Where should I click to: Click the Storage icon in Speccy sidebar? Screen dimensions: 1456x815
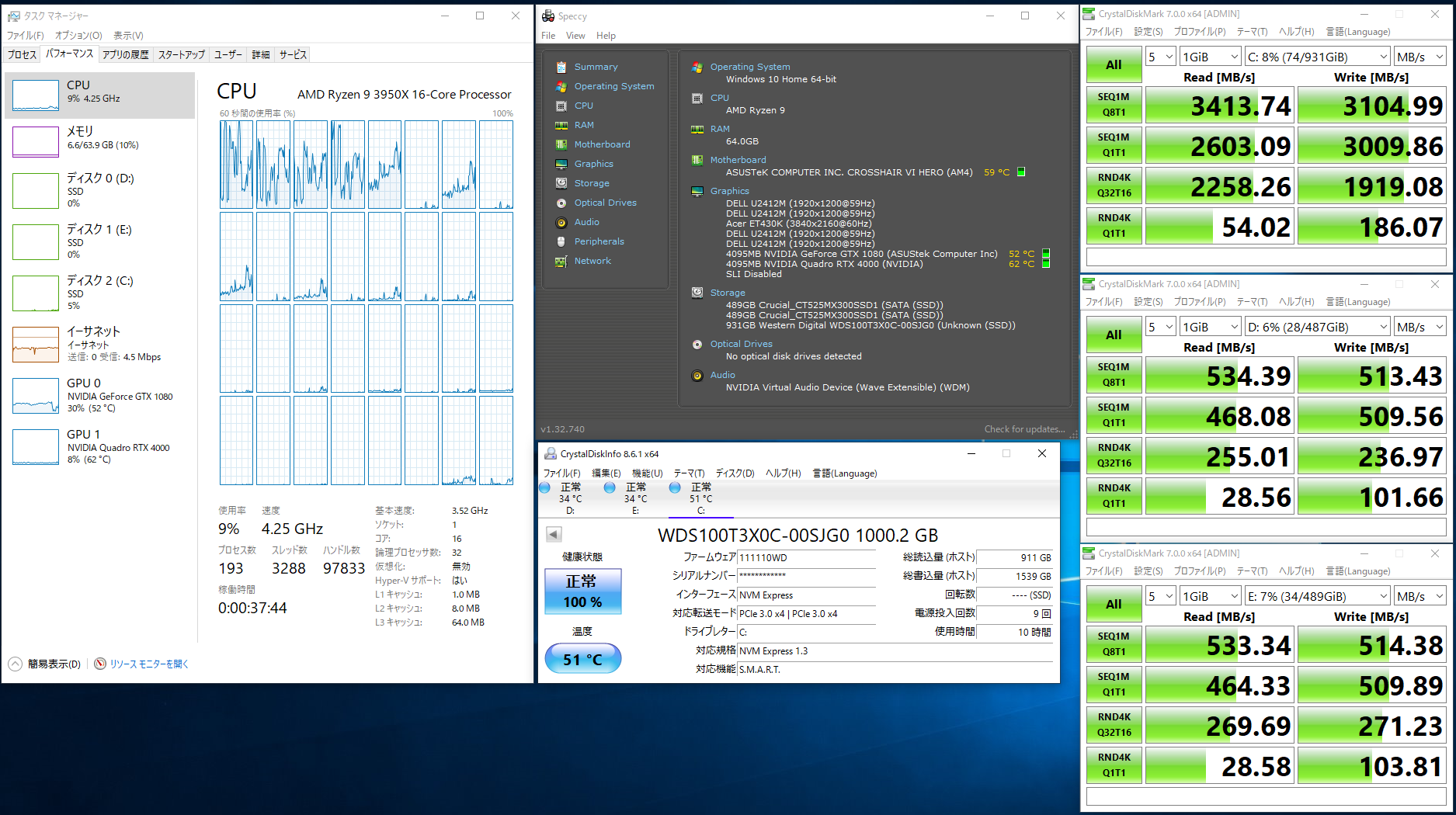click(561, 183)
